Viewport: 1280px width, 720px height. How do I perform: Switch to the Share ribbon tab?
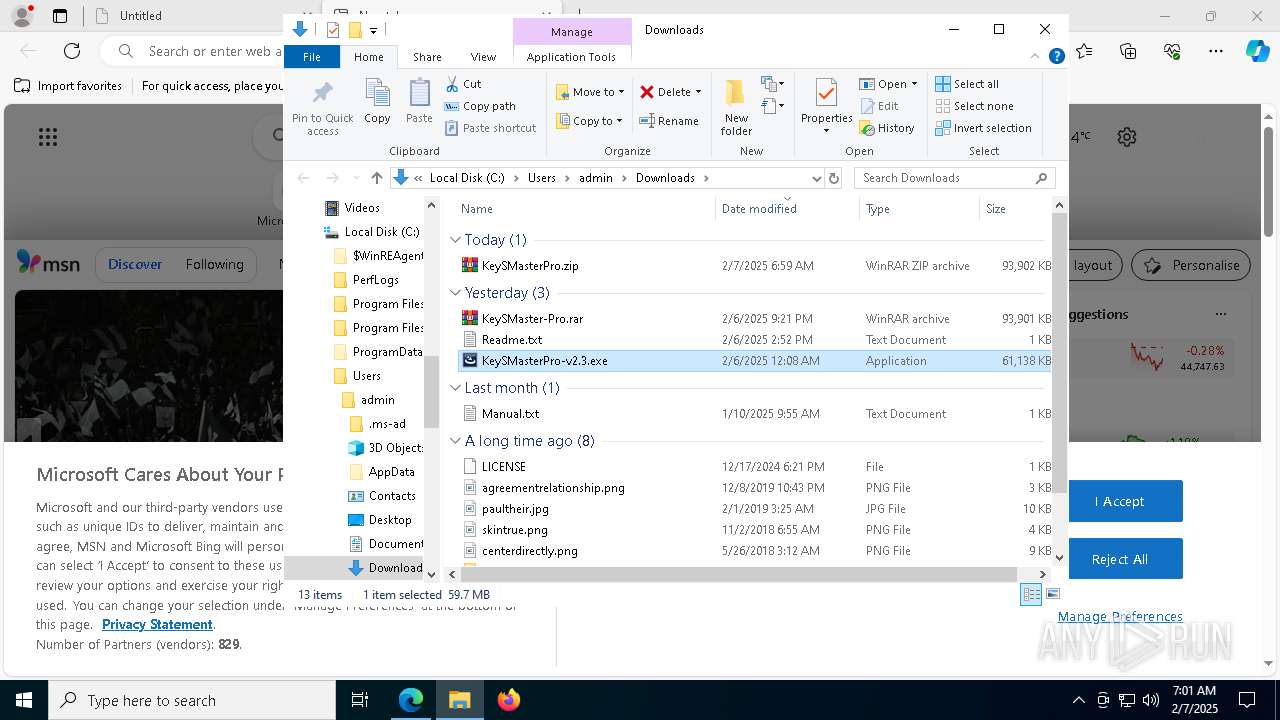(427, 57)
